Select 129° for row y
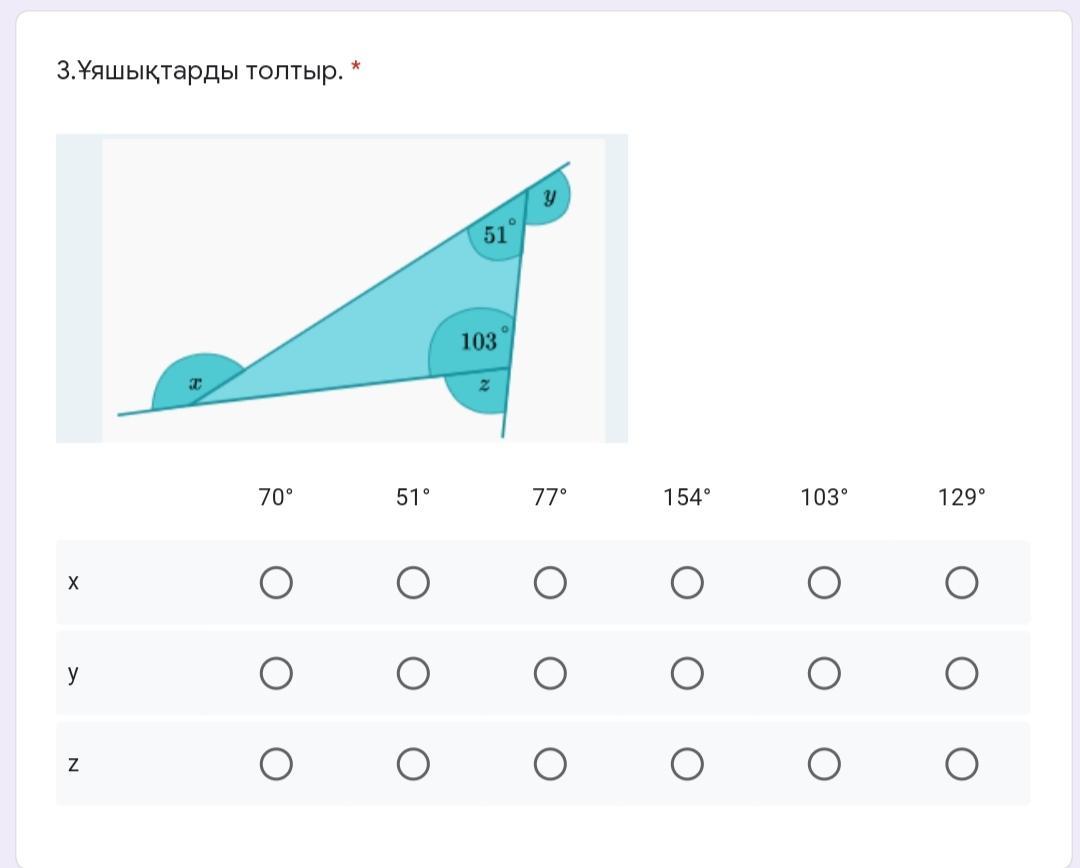Screen dimensions: 1080x868 pyautogui.click(x=962, y=674)
